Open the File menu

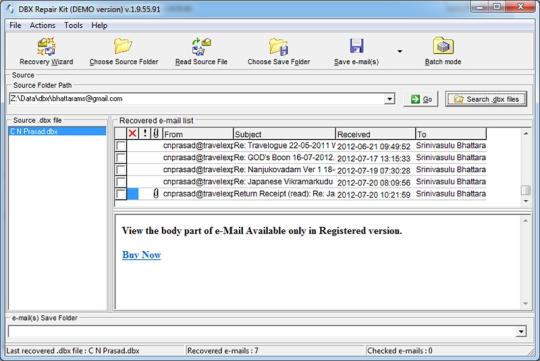pyautogui.click(x=15, y=25)
